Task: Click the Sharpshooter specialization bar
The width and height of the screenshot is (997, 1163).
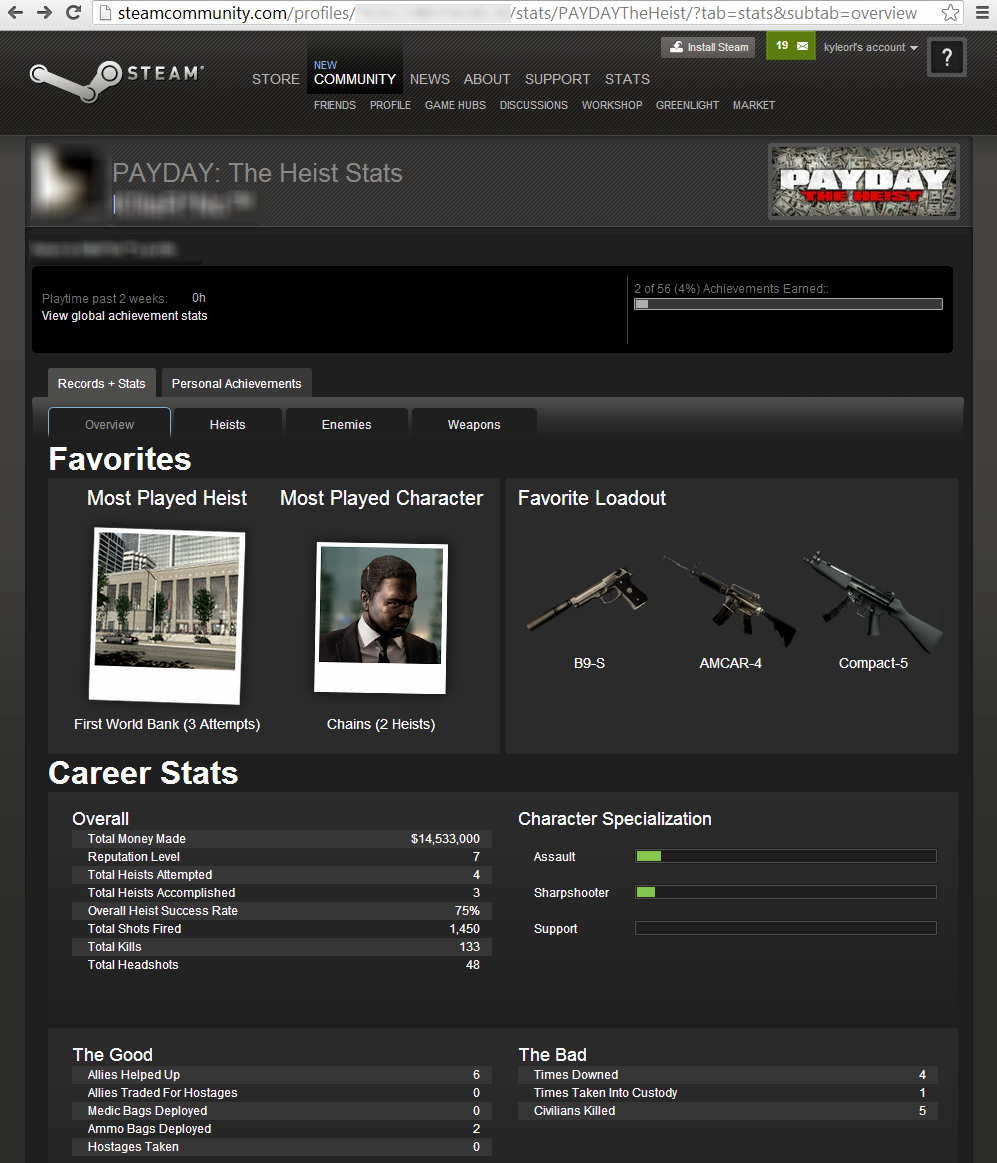Action: tap(786, 892)
